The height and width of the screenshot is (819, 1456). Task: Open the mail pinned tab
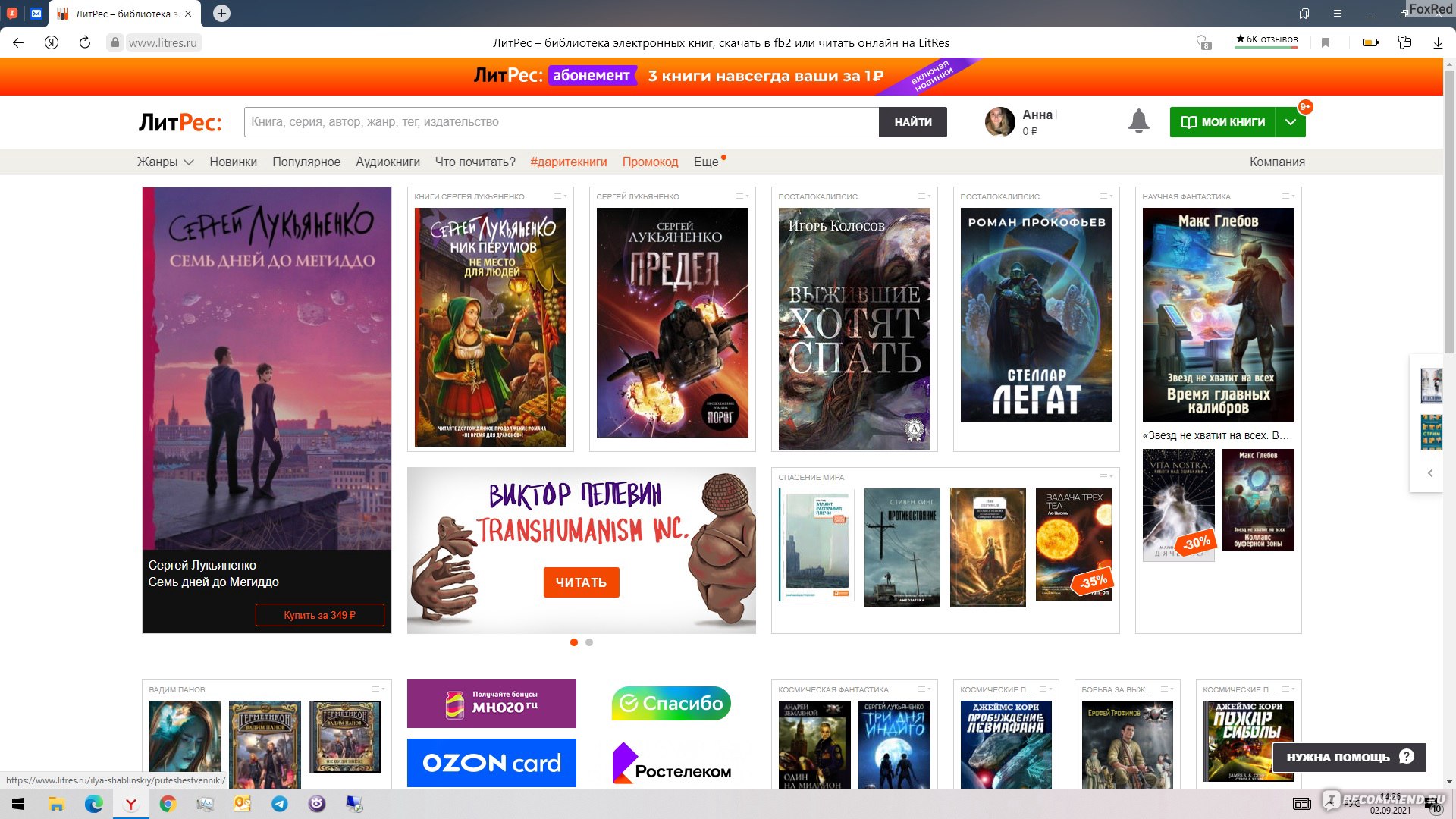(36, 14)
